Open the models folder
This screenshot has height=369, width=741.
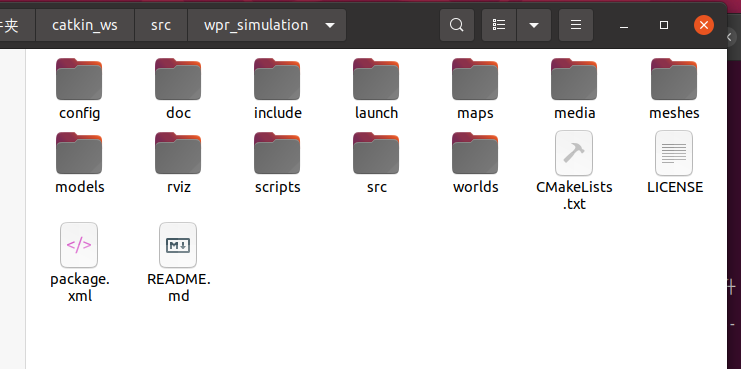coord(79,153)
